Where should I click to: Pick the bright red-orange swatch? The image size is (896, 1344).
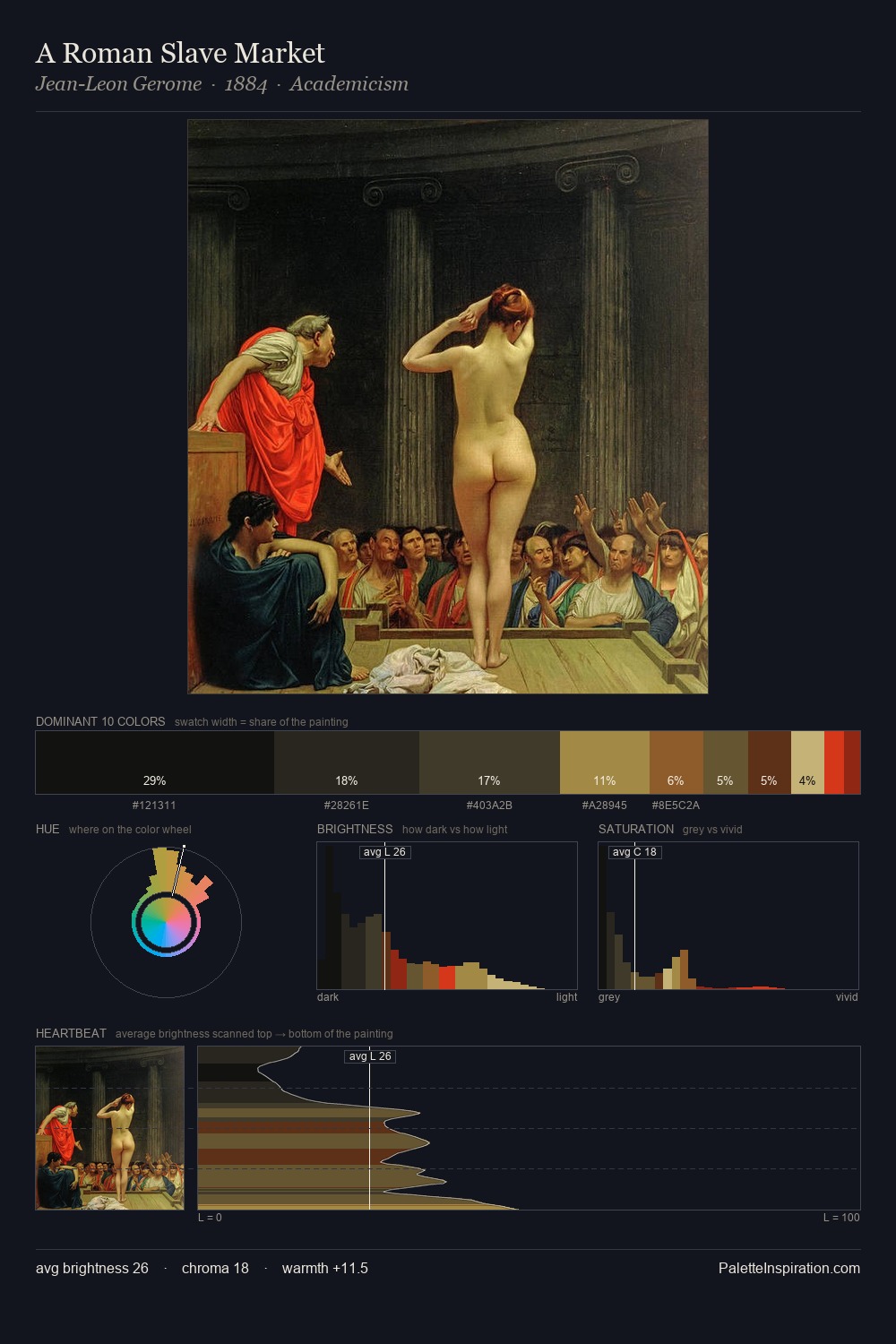pyautogui.click(x=834, y=762)
